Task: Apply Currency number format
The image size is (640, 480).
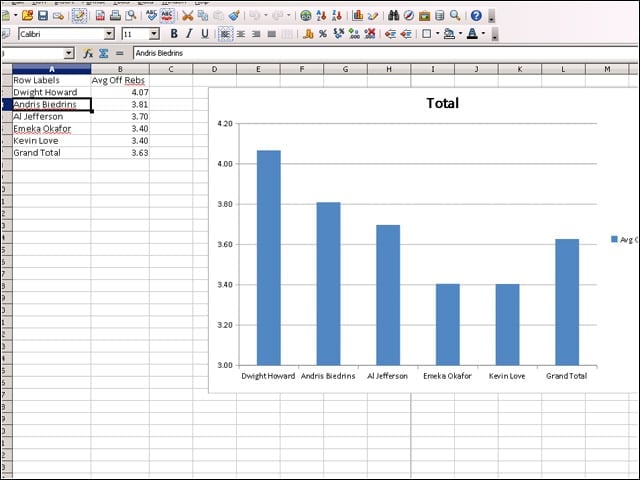Action: click(x=308, y=34)
